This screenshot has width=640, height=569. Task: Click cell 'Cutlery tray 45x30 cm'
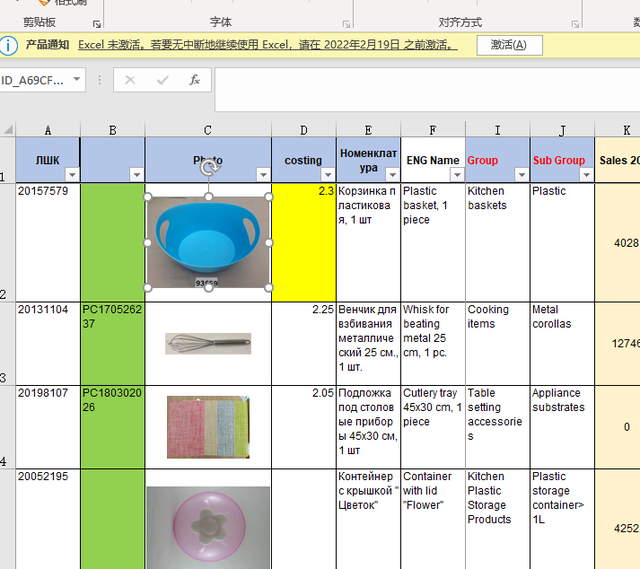[x=433, y=427]
